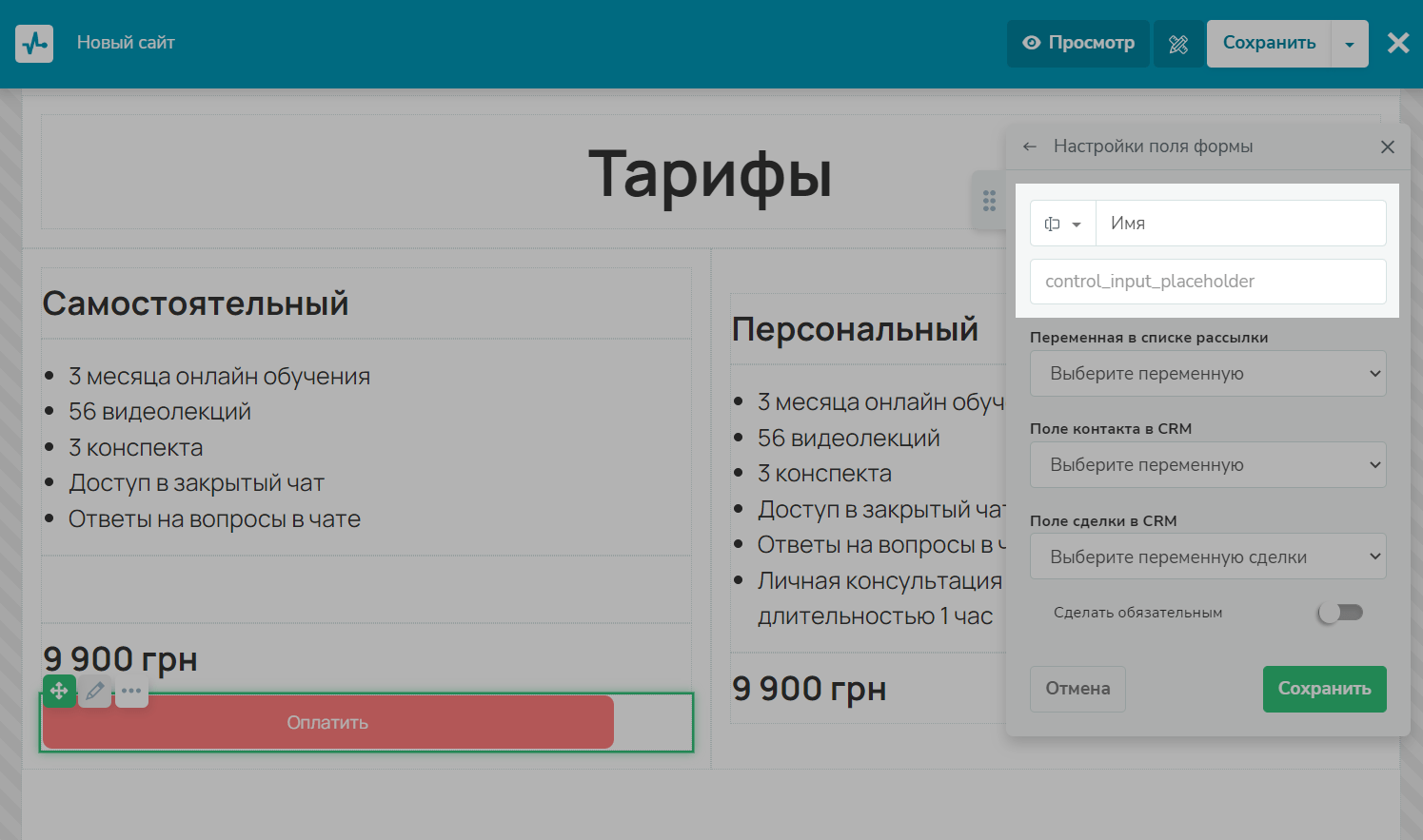Click the control_input_placeholder input field
Screen dimensions: 1423x840
(1208, 282)
